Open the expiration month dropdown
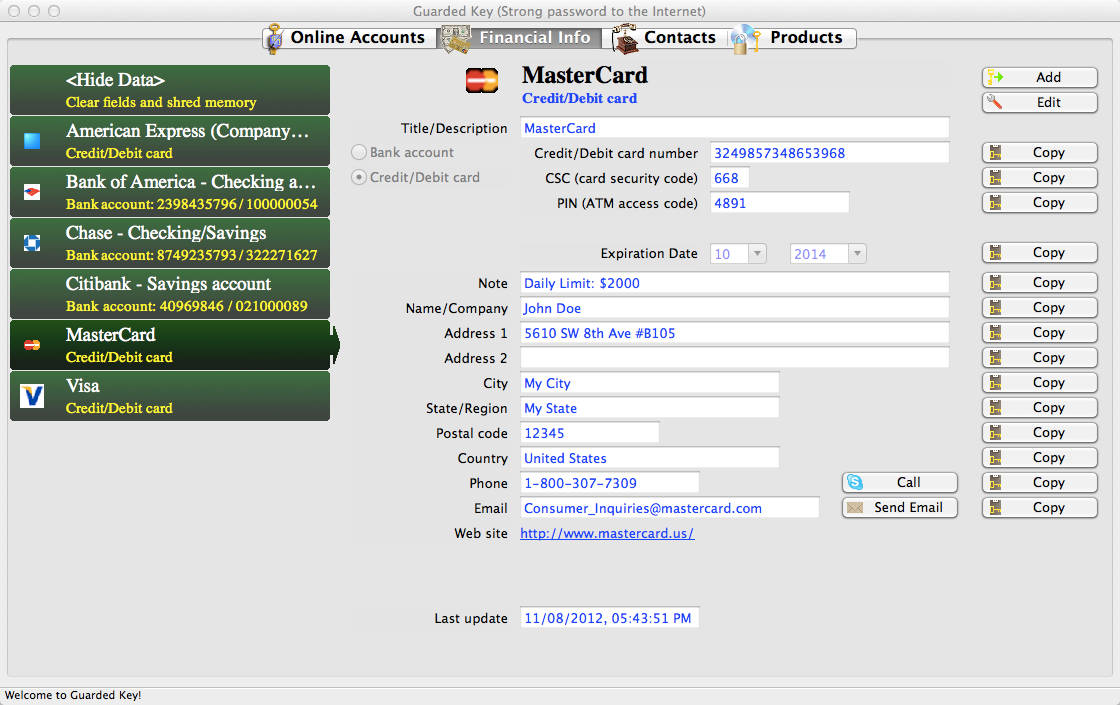Image resolution: width=1120 pixels, height=705 pixels. click(756, 254)
